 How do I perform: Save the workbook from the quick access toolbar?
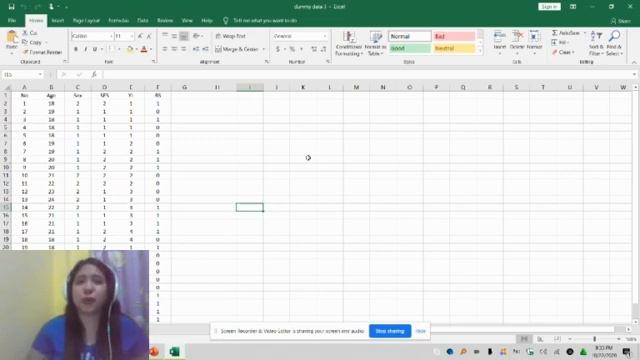click(x=11, y=7)
